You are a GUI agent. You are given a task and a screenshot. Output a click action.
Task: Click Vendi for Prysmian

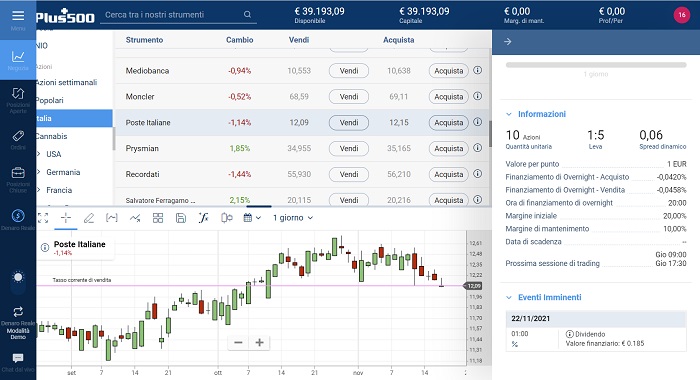click(349, 148)
